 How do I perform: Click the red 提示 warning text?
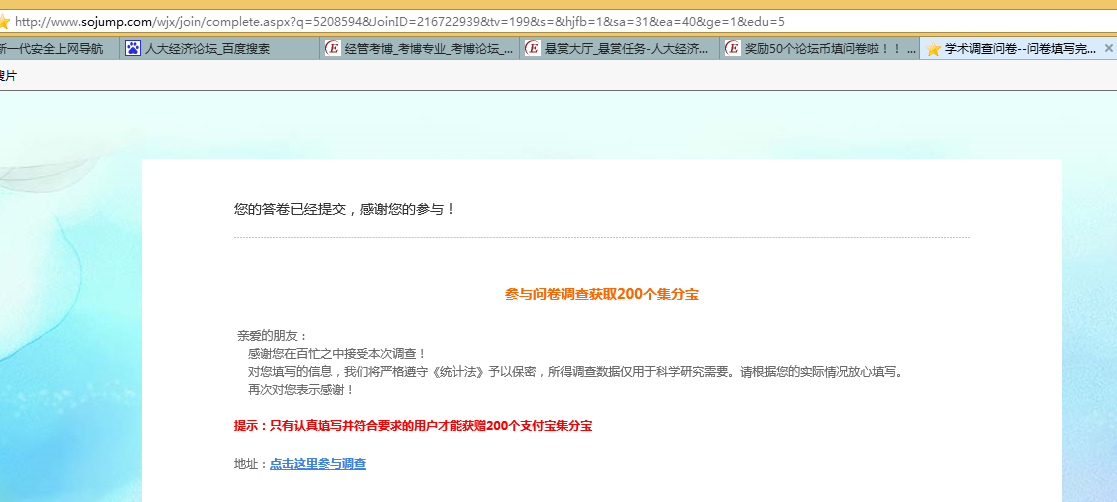[413, 426]
